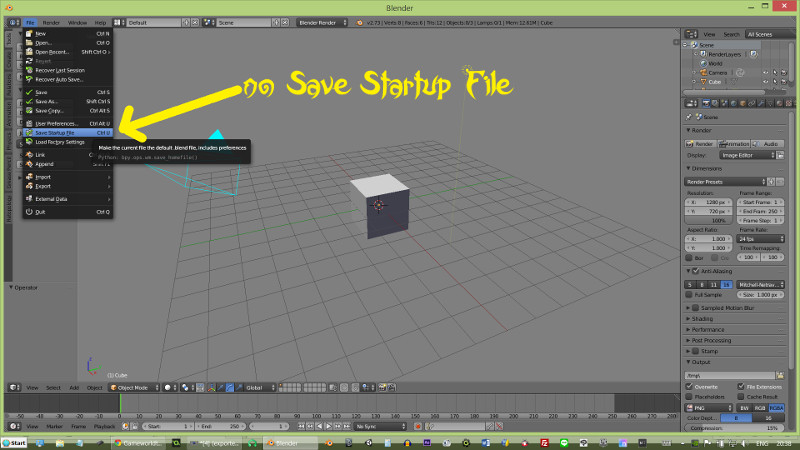The height and width of the screenshot is (450, 800).
Task: Uncheck the File Extensions option
Action: point(741,387)
